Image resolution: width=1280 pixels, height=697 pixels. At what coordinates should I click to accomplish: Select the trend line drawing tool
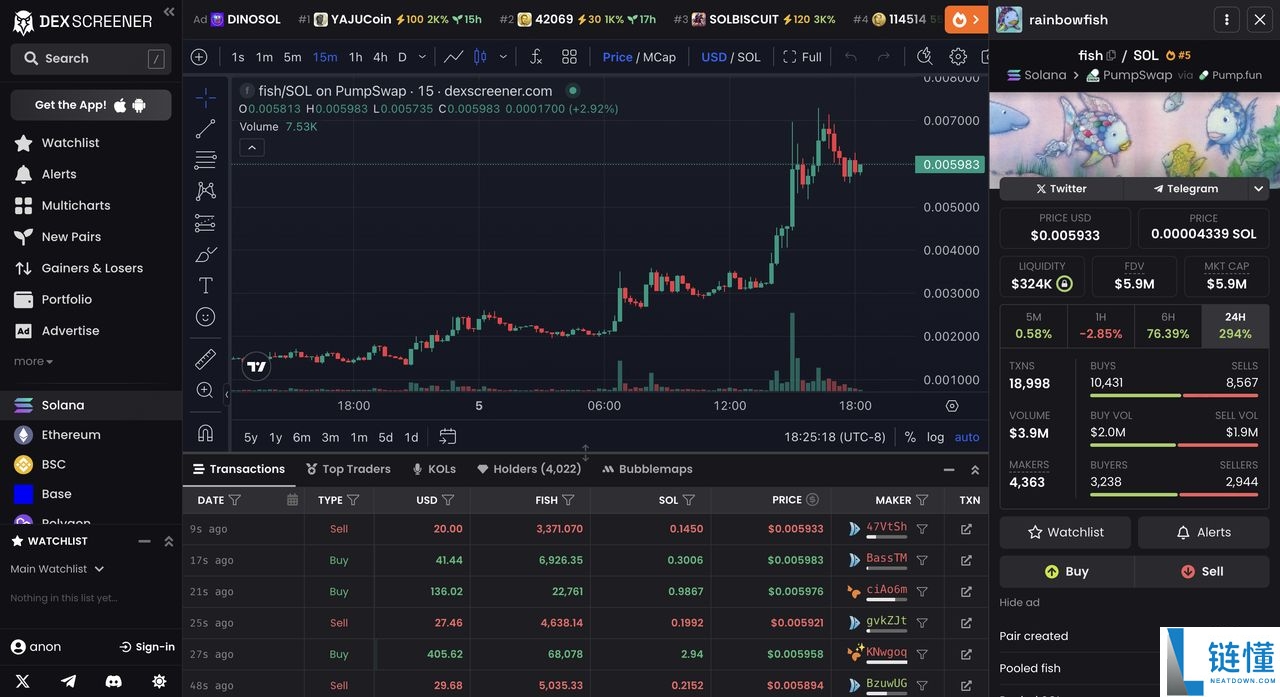(x=205, y=129)
